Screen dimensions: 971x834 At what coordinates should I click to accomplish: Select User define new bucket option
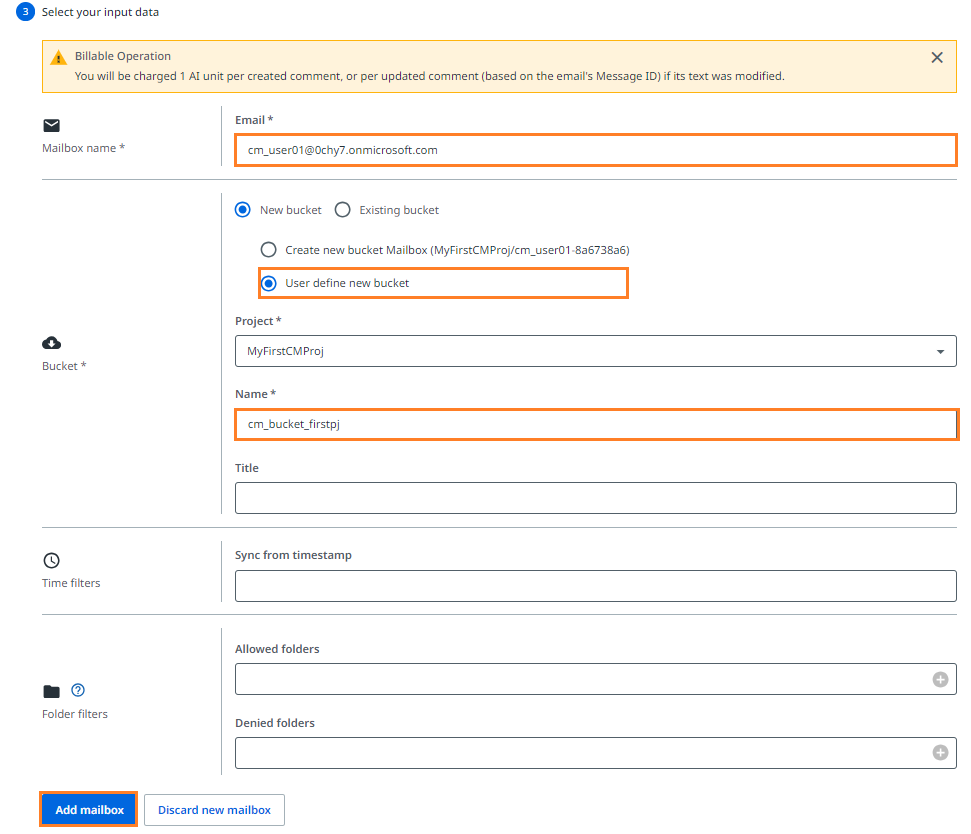(268, 283)
